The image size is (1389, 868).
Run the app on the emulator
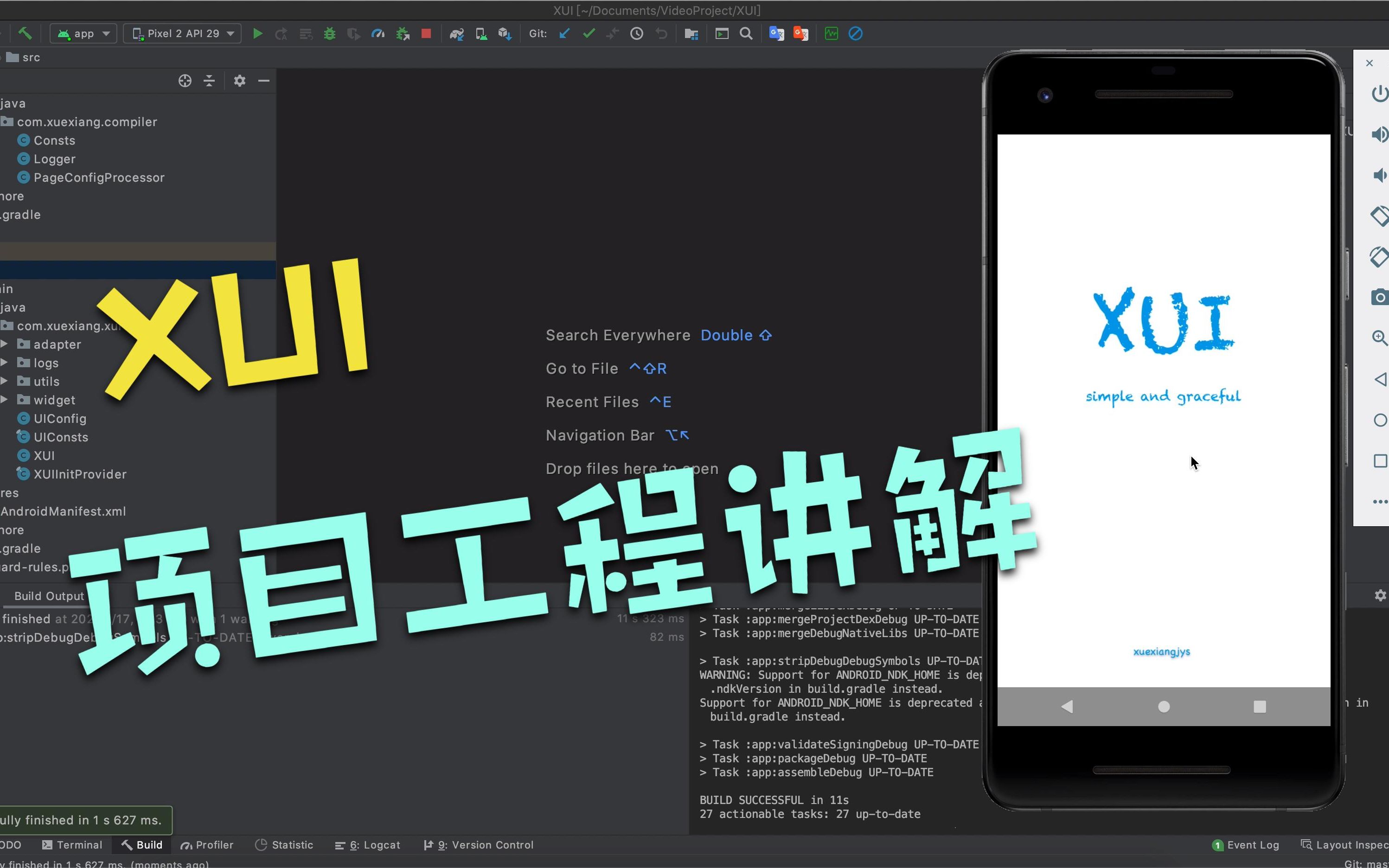tap(258, 33)
